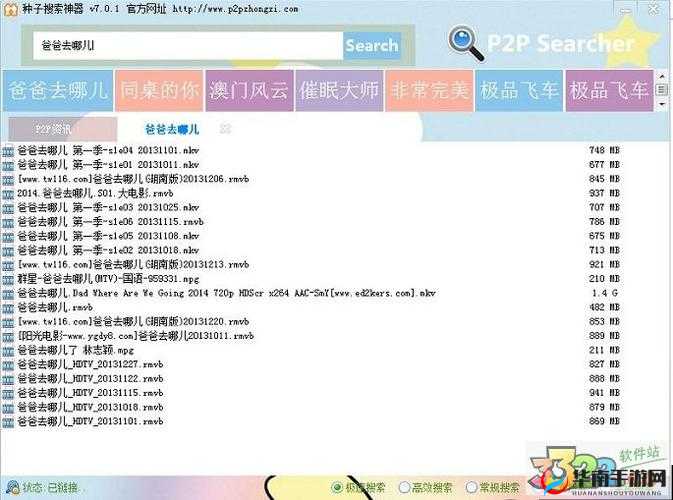673x500 pixels.
Task: Select the 高效搜索 radio option
Action: click(x=404, y=487)
